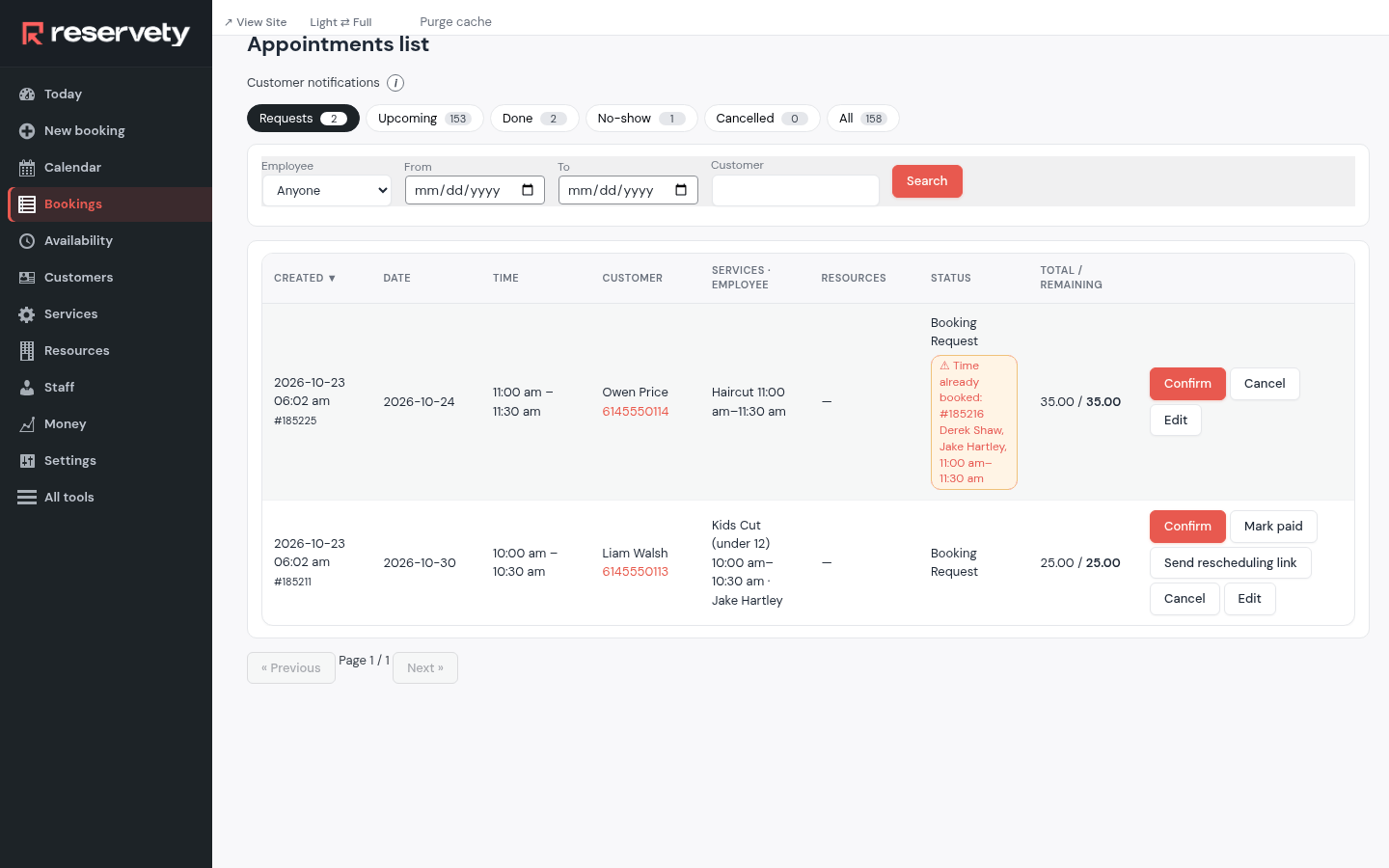Open the All tools hamburger icon
The height and width of the screenshot is (868, 1389).
27,497
